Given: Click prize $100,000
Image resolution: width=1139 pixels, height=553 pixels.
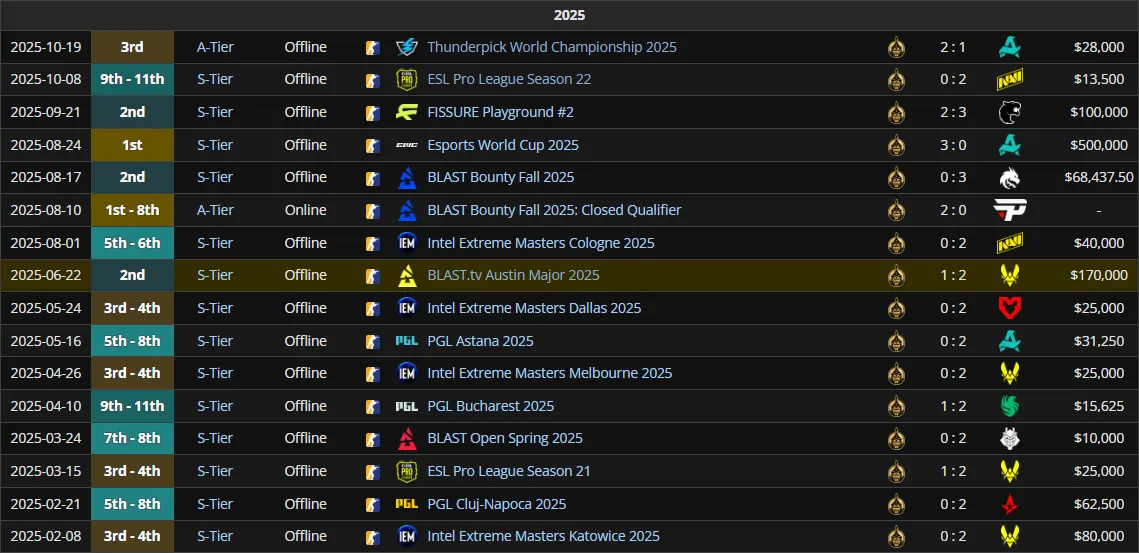Looking at the screenshot, I should click(1099, 112).
